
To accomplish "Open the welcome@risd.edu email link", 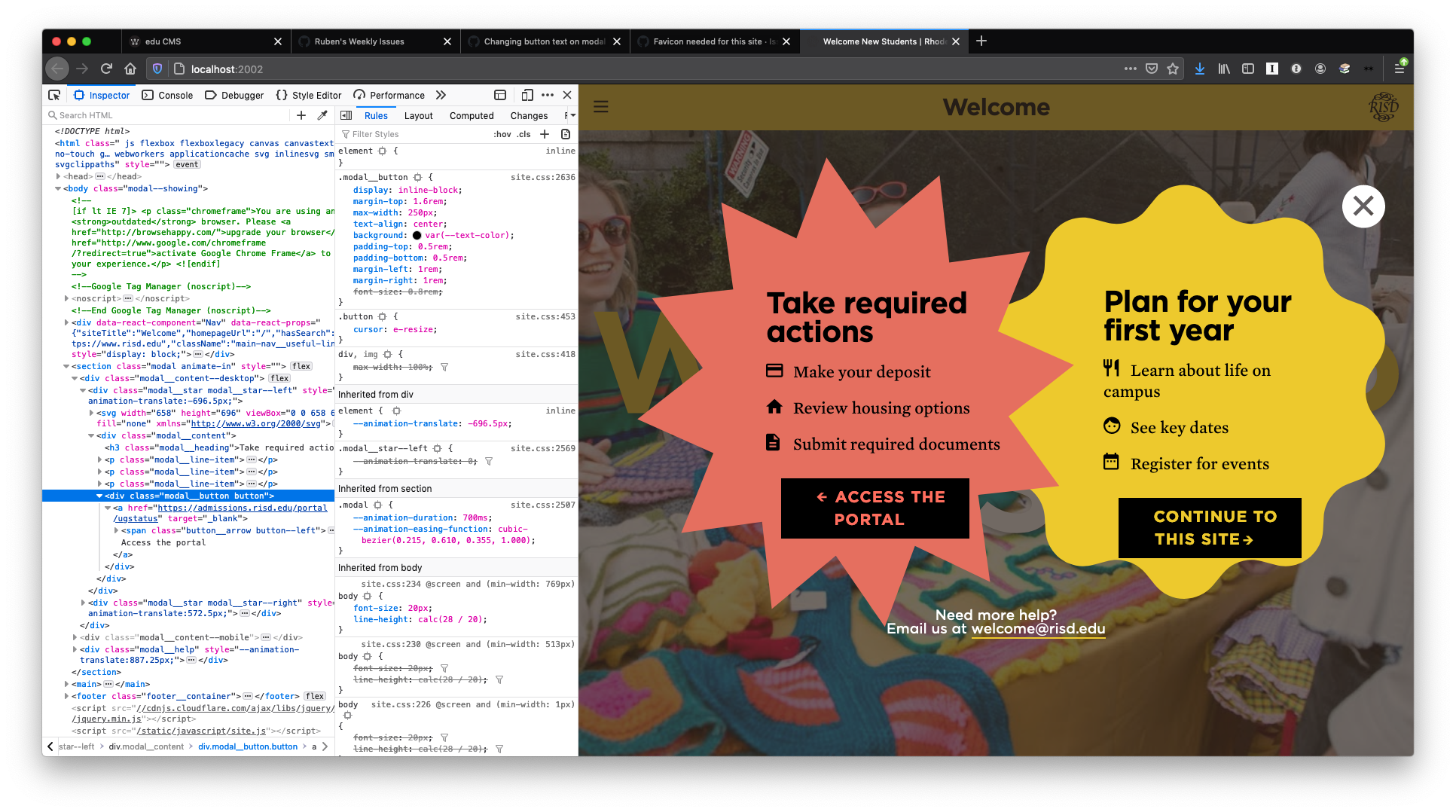I will click(1037, 628).
